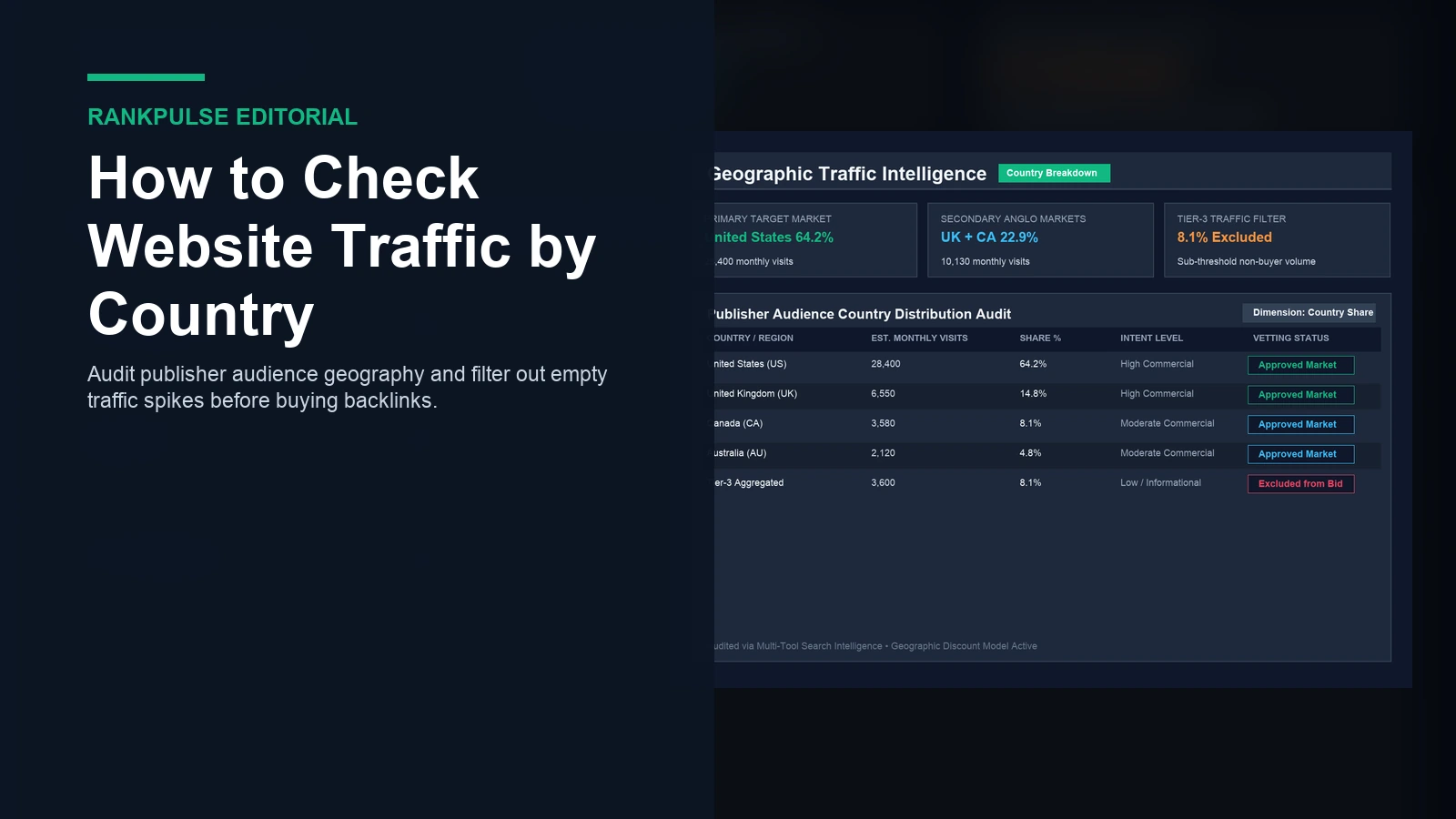1456x819 pixels.
Task: Click the Excluded from Bid badge
Action: (1300, 484)
